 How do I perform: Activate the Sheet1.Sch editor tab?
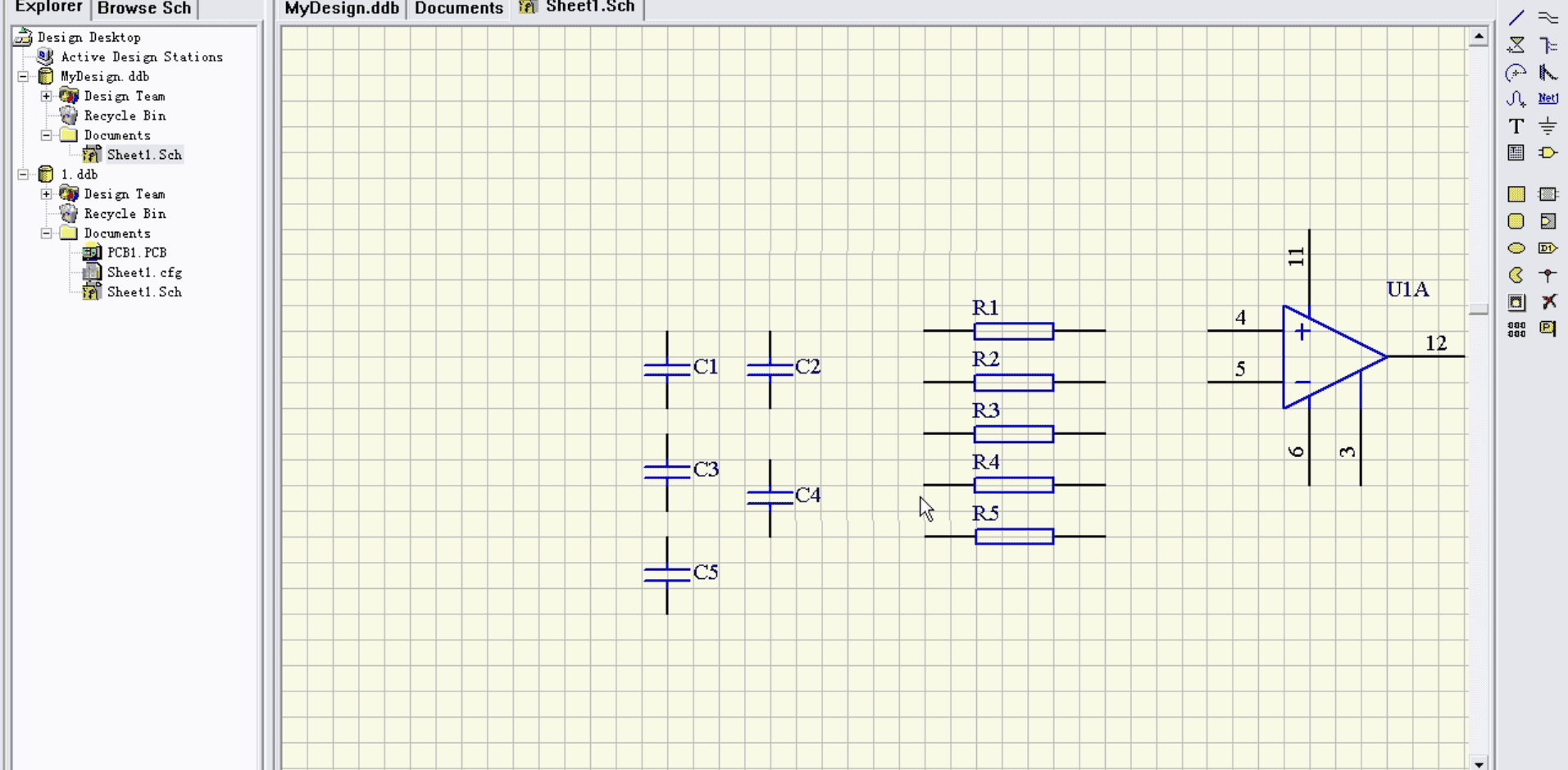coord(579,7)
